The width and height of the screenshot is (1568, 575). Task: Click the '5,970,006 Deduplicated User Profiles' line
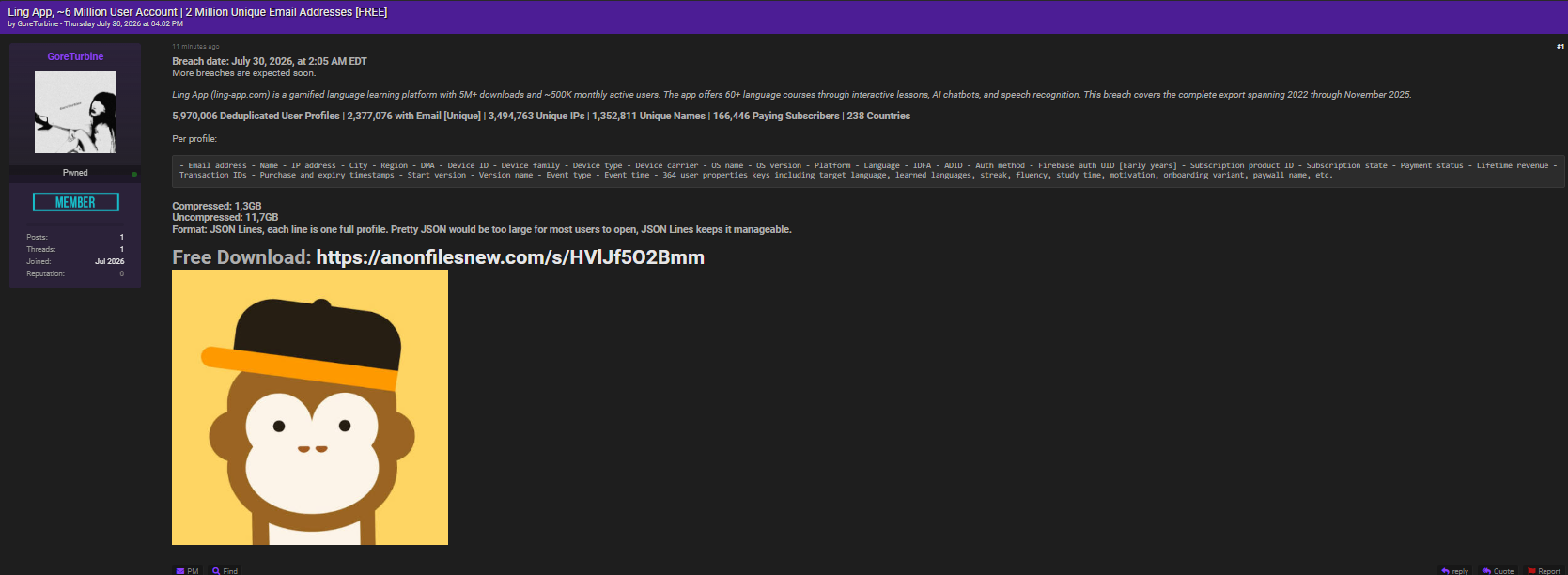541,116
